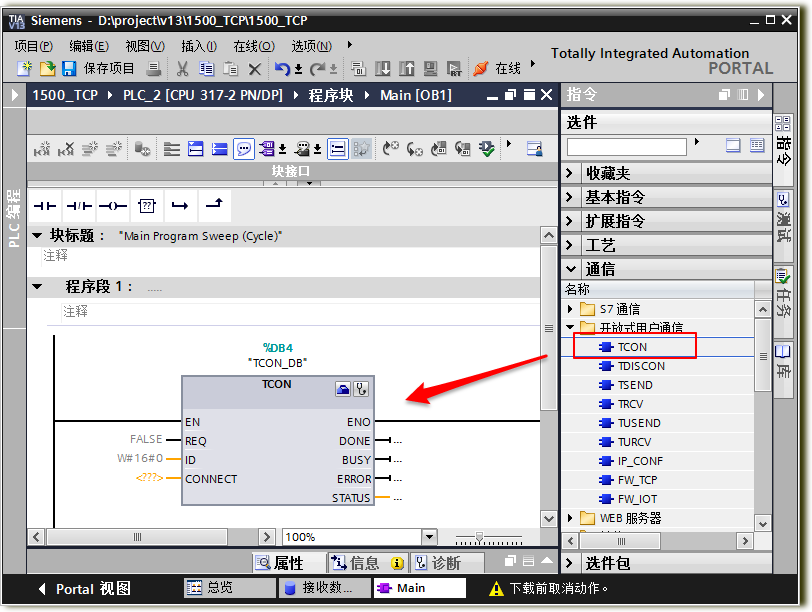
Task: Open the TCON block diagnostics stethoscope icon
Action: (361, 389)
